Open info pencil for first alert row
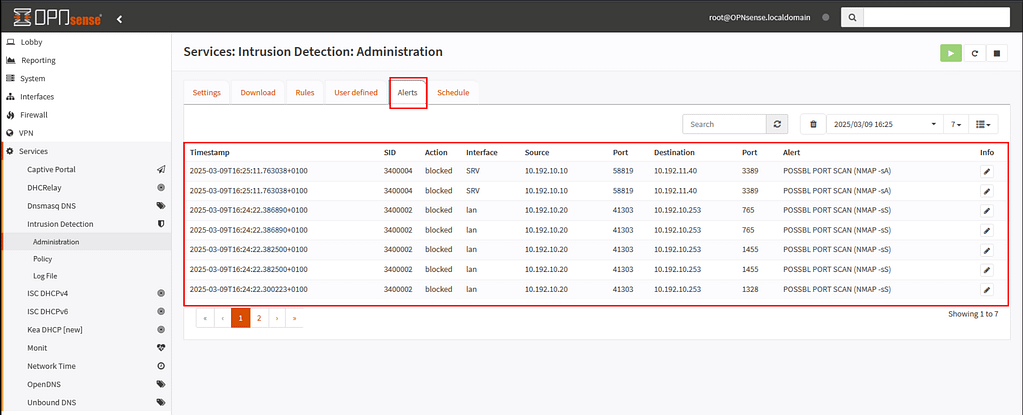1023x415 pixels. [x=987, y=171]
